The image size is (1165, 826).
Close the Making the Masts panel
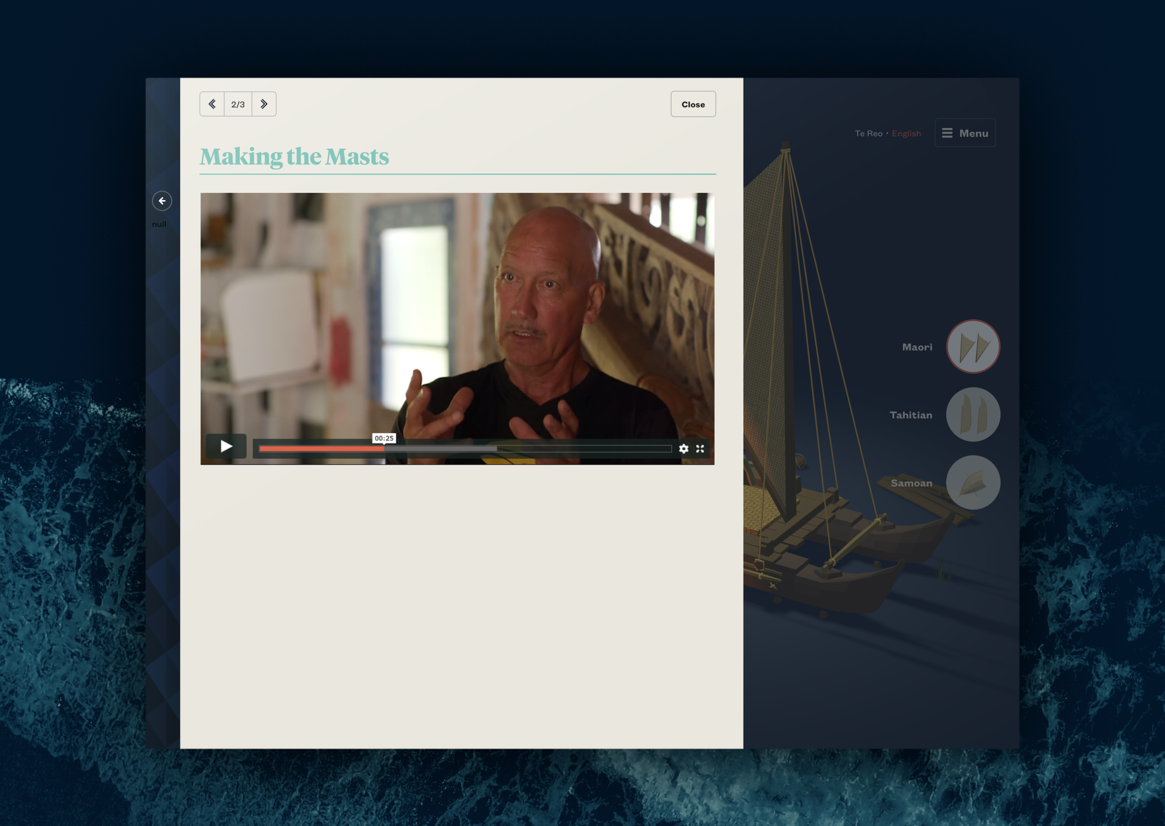tap(693, 104)
